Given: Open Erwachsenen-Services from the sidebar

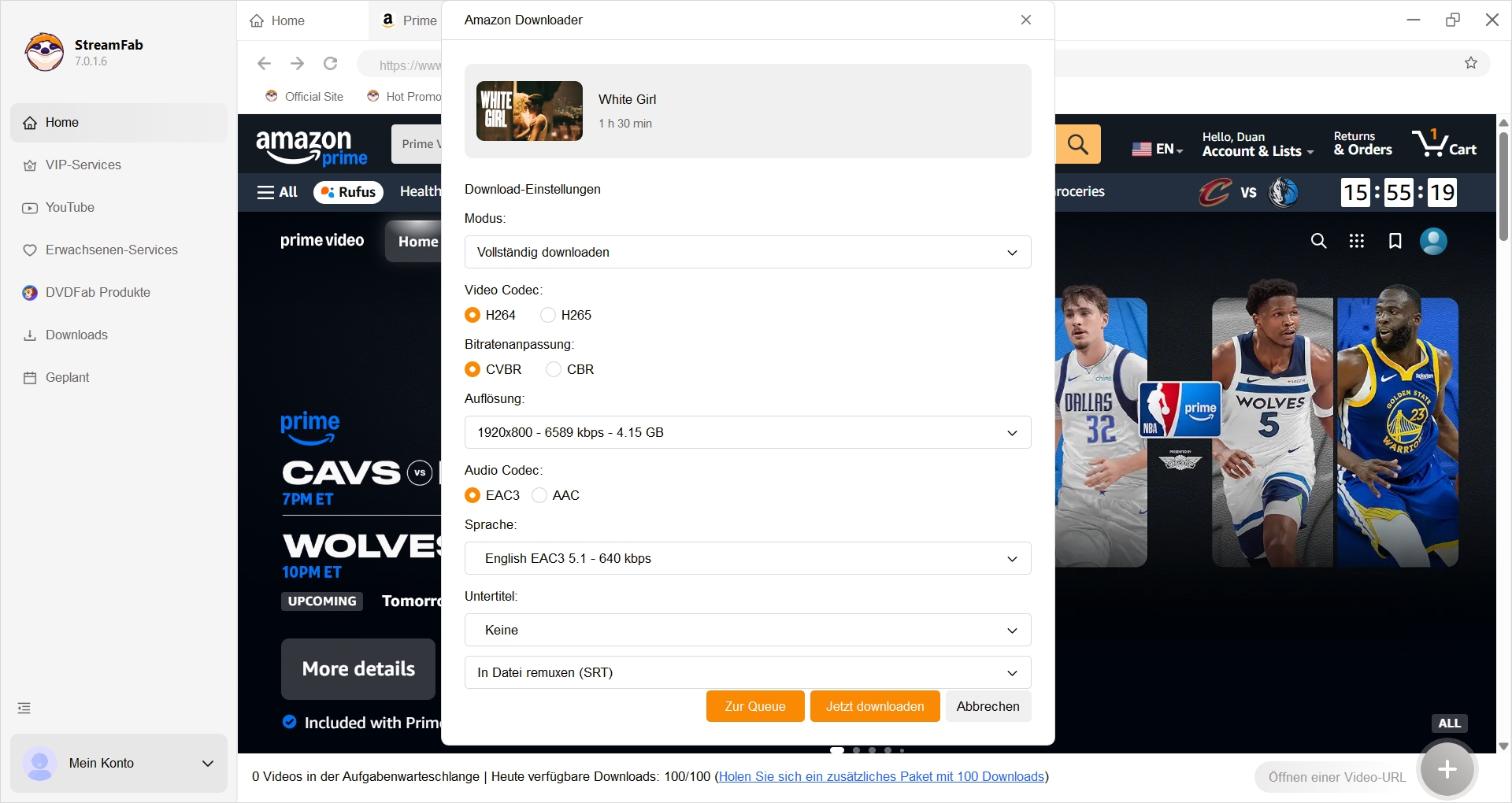Looking at the screenshot, I should click(110, 250).
